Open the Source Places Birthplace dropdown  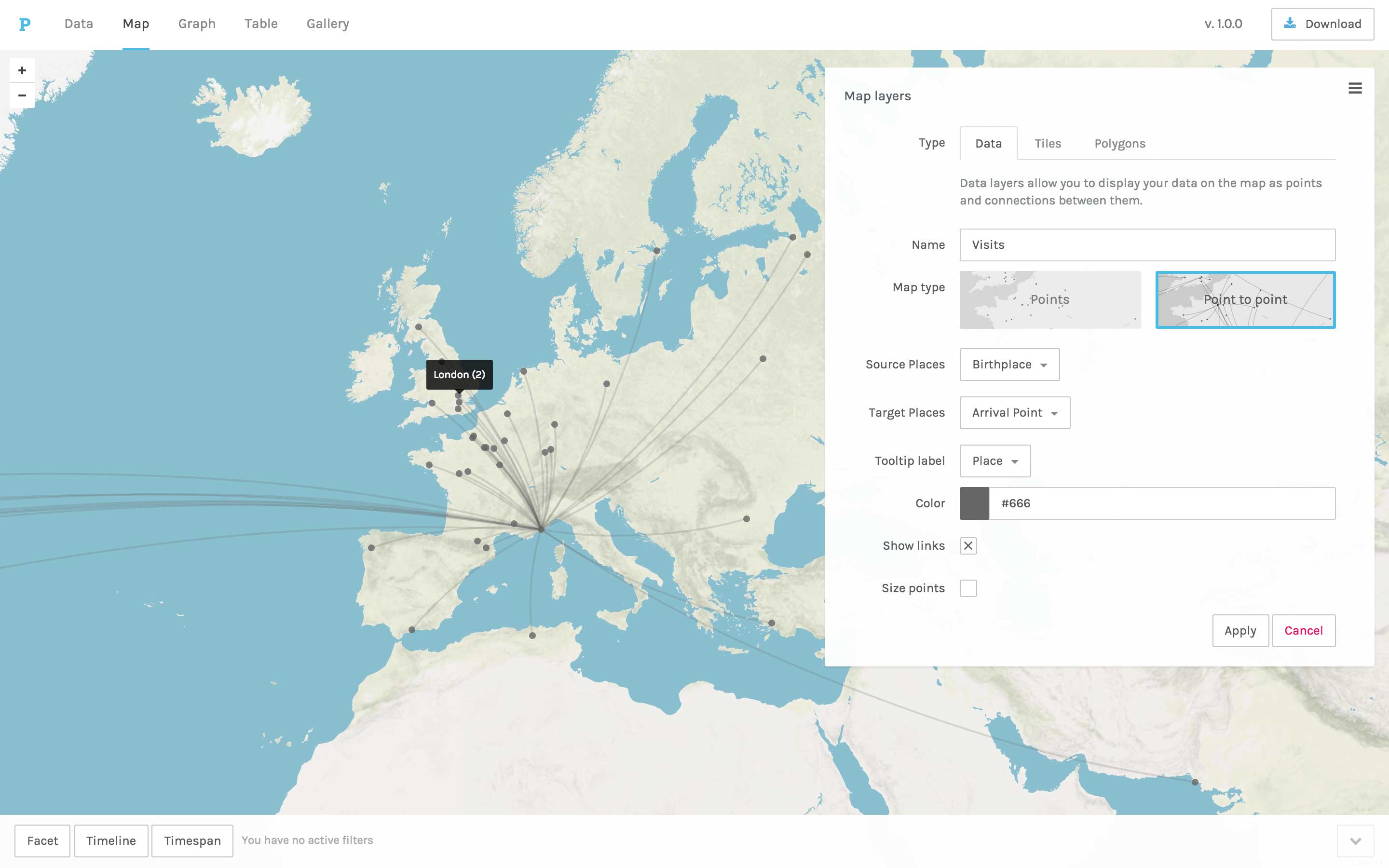tap(1009, 365)
